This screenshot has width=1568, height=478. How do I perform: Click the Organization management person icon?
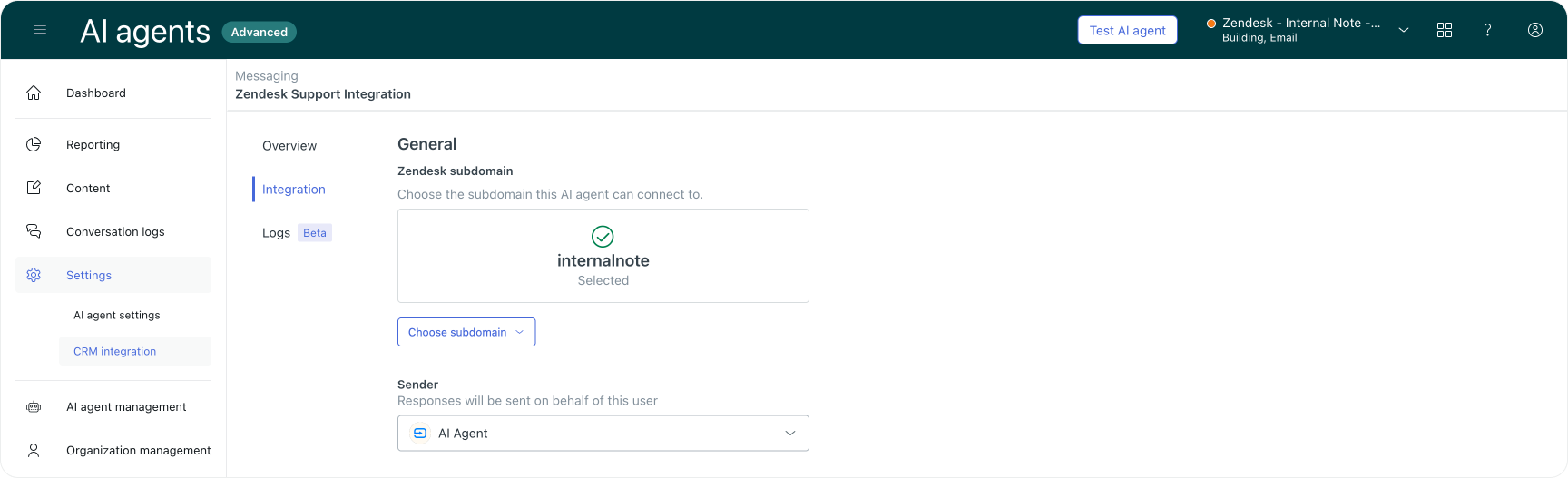(x=34, y=450)
